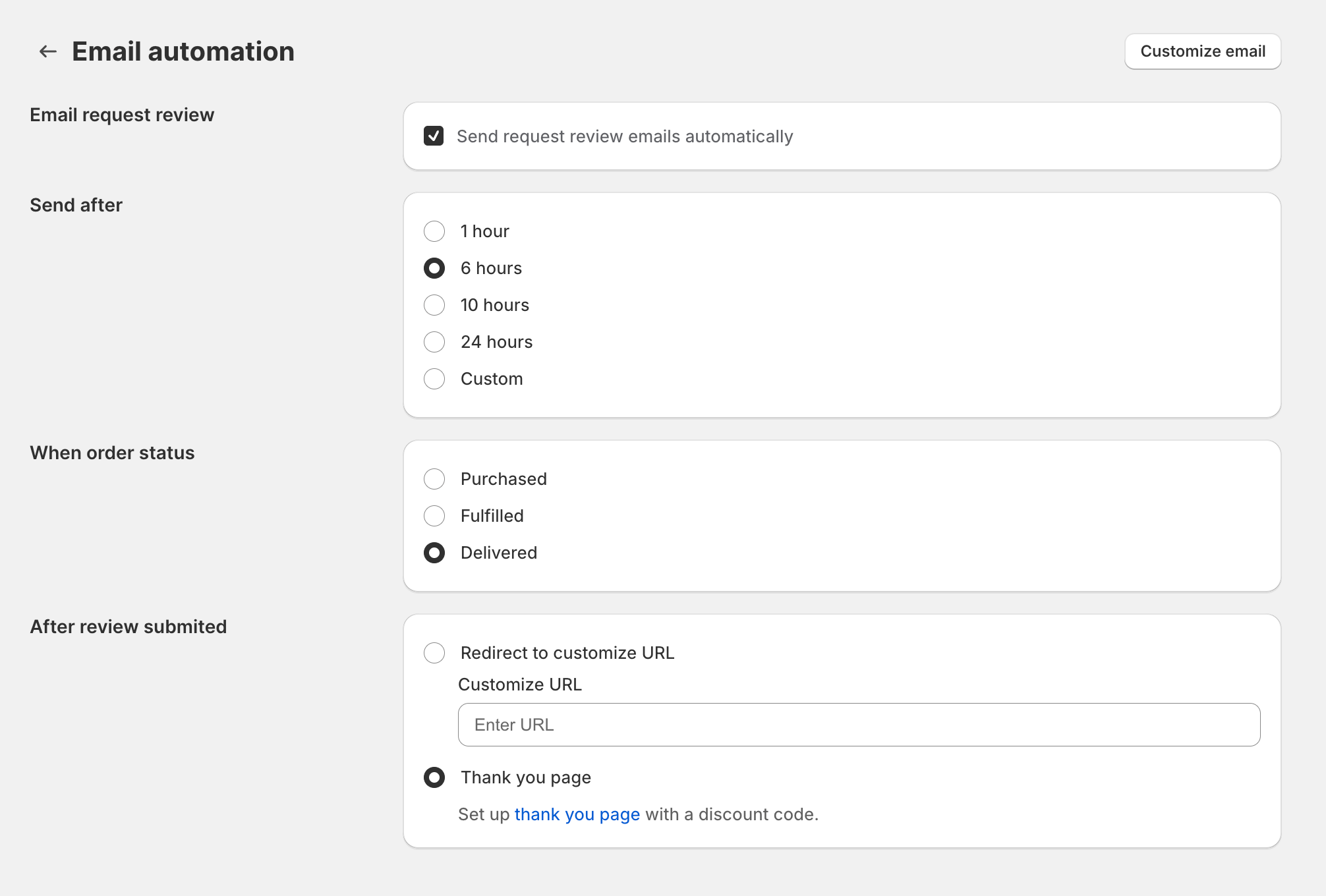
Task: Click the Delivered label text
Action: [498, 553]
